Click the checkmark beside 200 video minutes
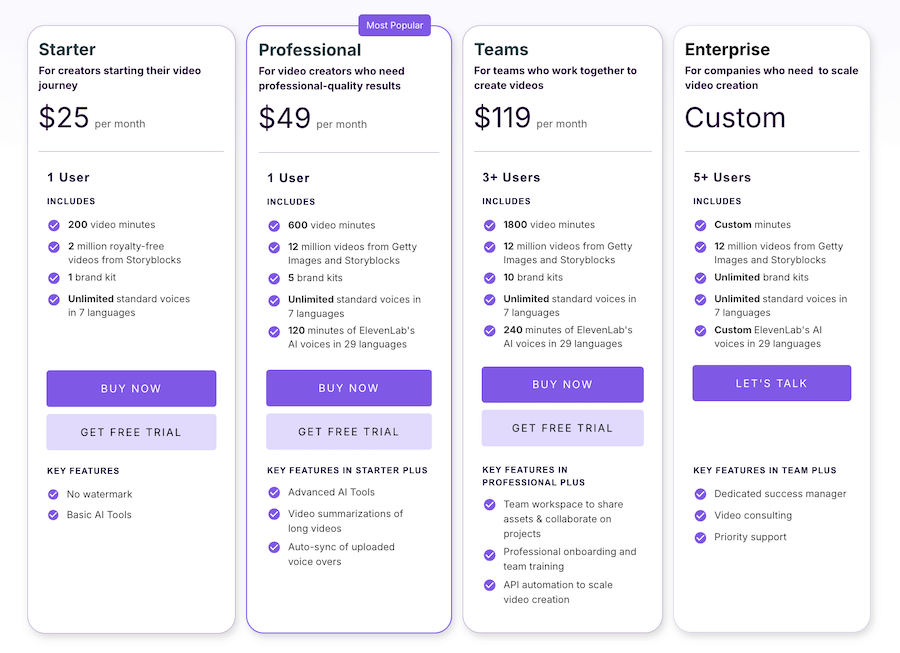 (x=54, y=225)
